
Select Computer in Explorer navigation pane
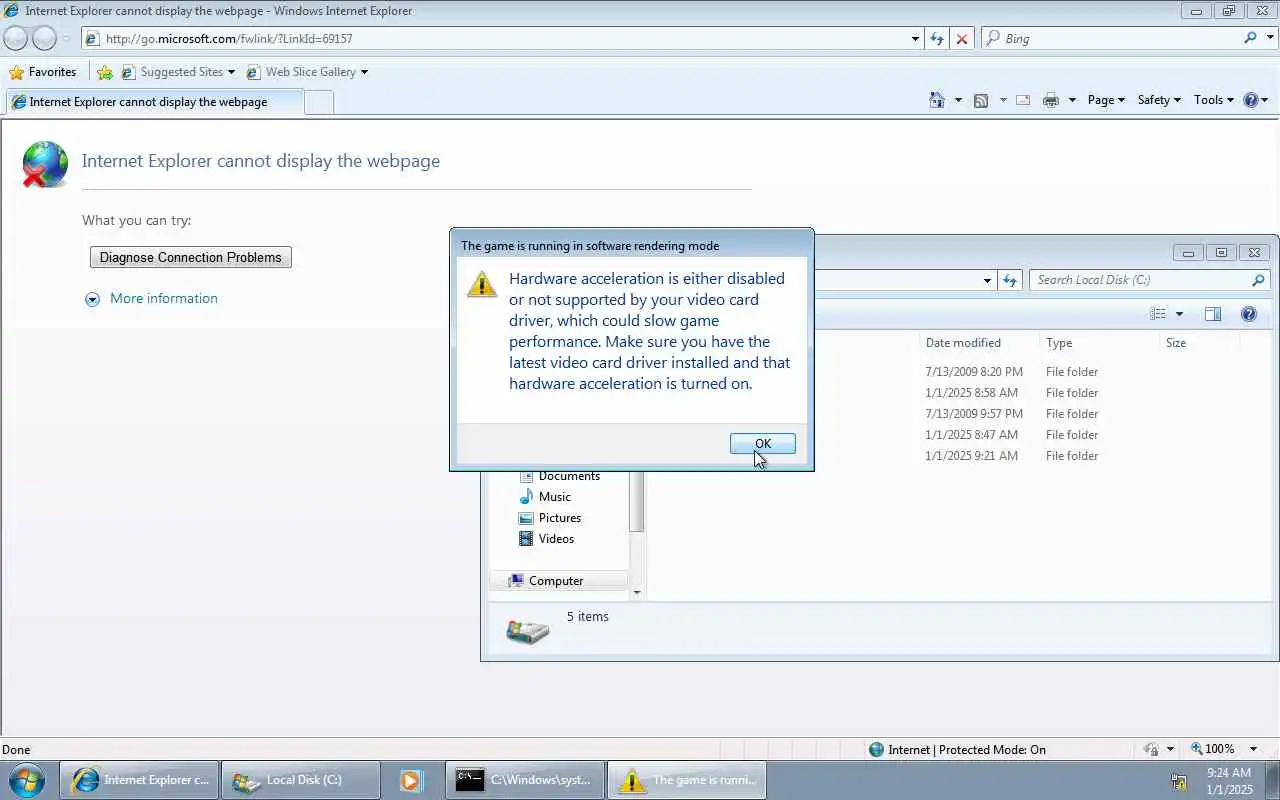tap(556, 581)
